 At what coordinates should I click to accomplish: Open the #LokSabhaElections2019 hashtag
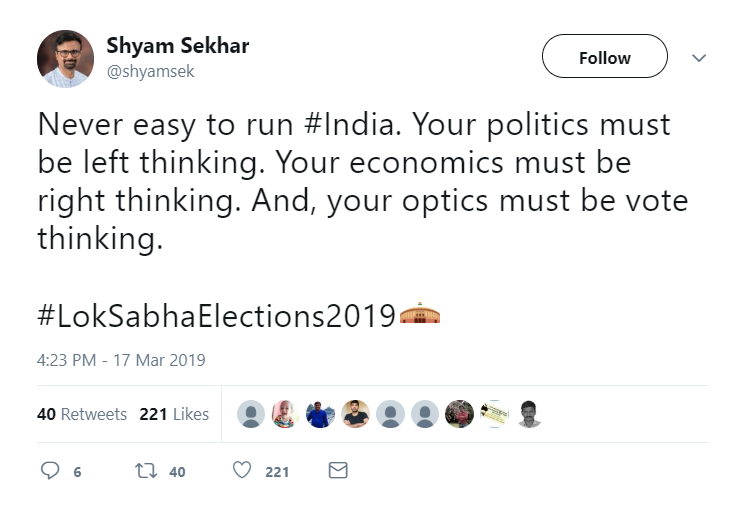216,316
